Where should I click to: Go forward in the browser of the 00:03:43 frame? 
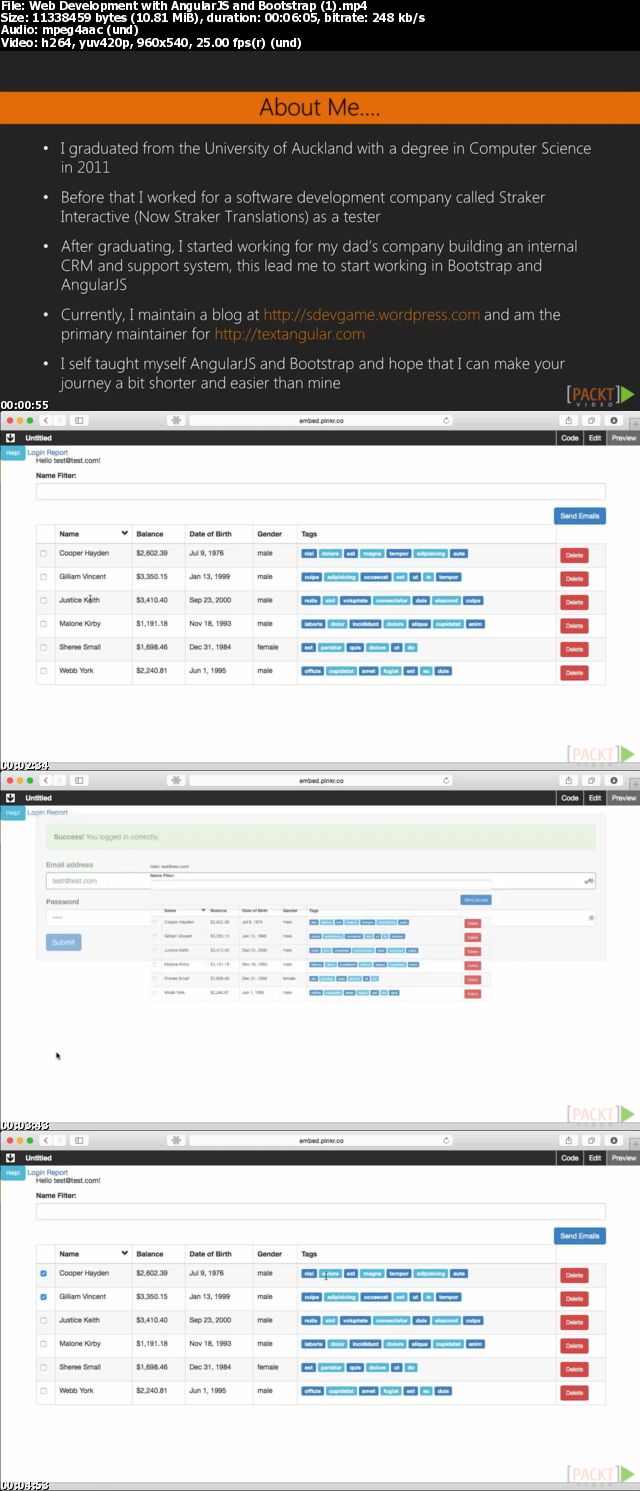(x=60, y=780)
